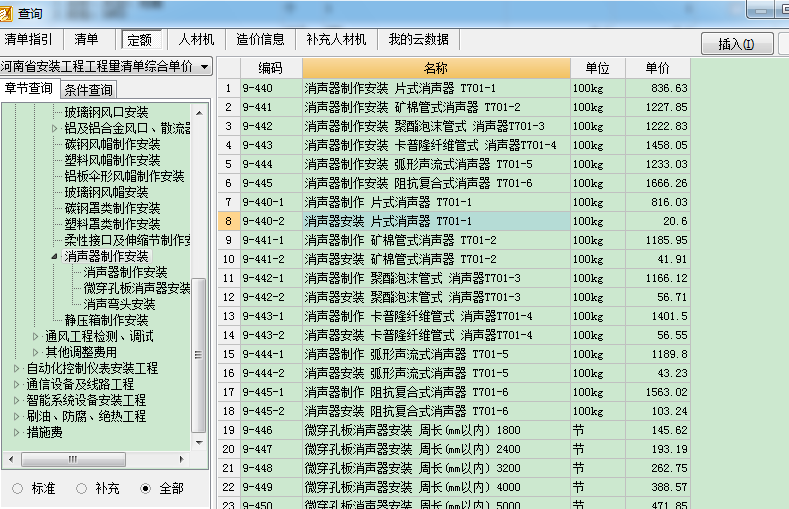Select 消声弯头安装 tree item
This screenshot has height=509, width=789.
click(119, 305)
